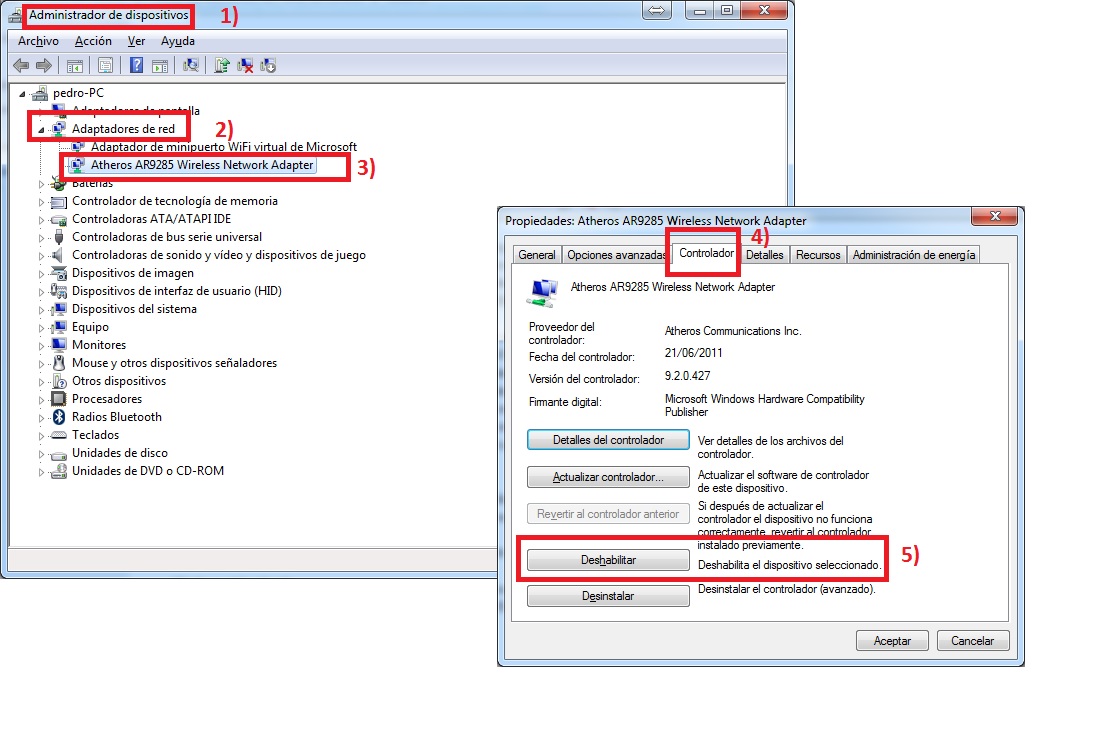Image resolution: width=1094 pixels, height=753 pixels.
Task: Click the Back arrow in the toolbar
Action: [21, 66]
